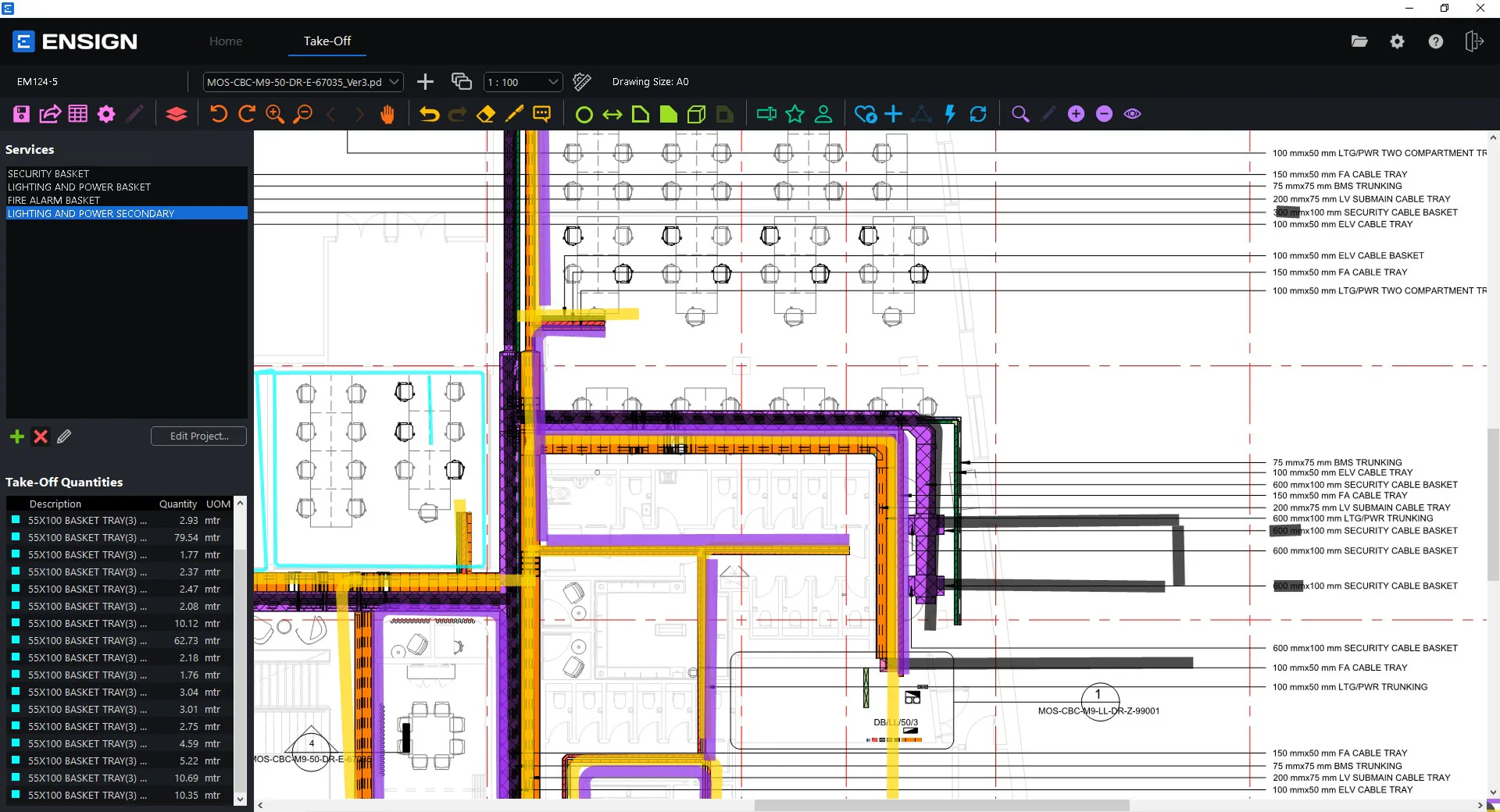Click the orange zoom out magnifier
1500x812 pixels.
303,114
